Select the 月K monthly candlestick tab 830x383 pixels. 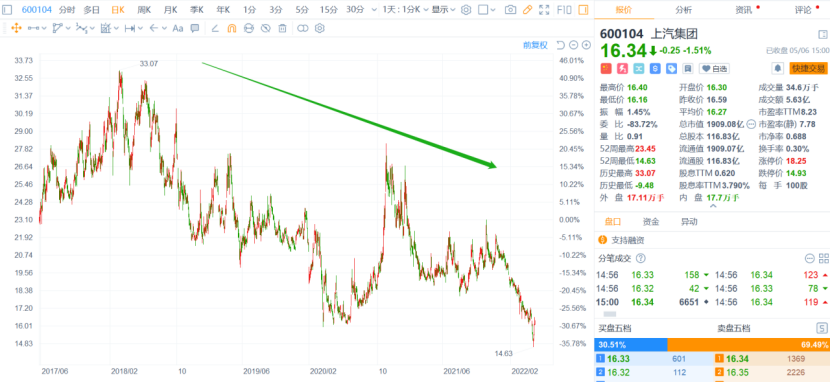click(x=170, y=10)
